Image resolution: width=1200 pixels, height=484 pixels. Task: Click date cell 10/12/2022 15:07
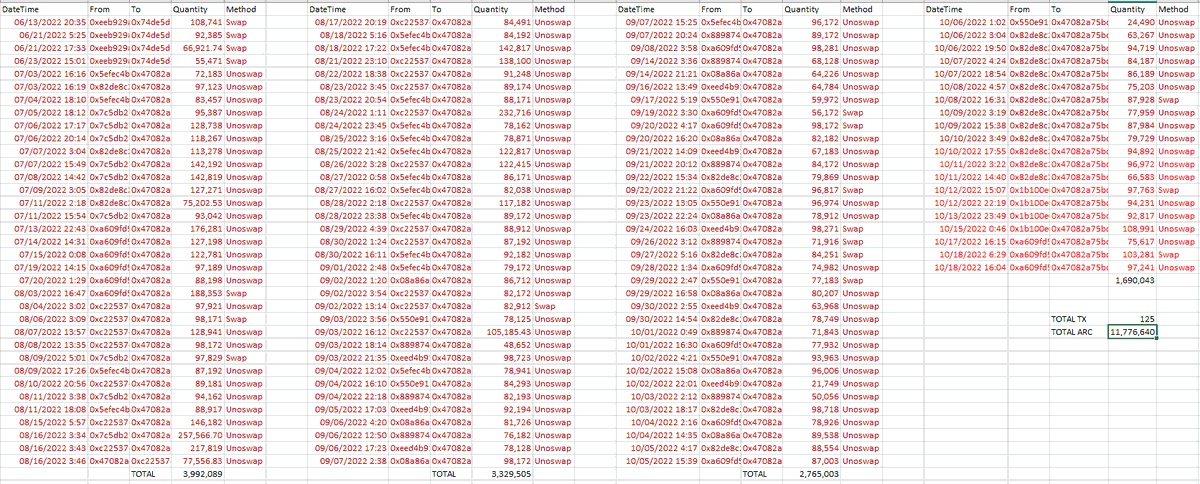point(969,189)
